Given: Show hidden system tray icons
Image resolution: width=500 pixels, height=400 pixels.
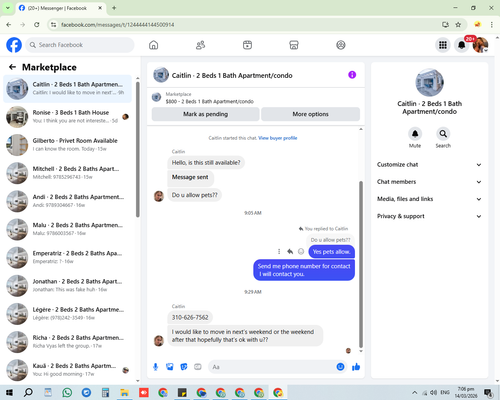Looking at the screenshot, I should 414,392.
